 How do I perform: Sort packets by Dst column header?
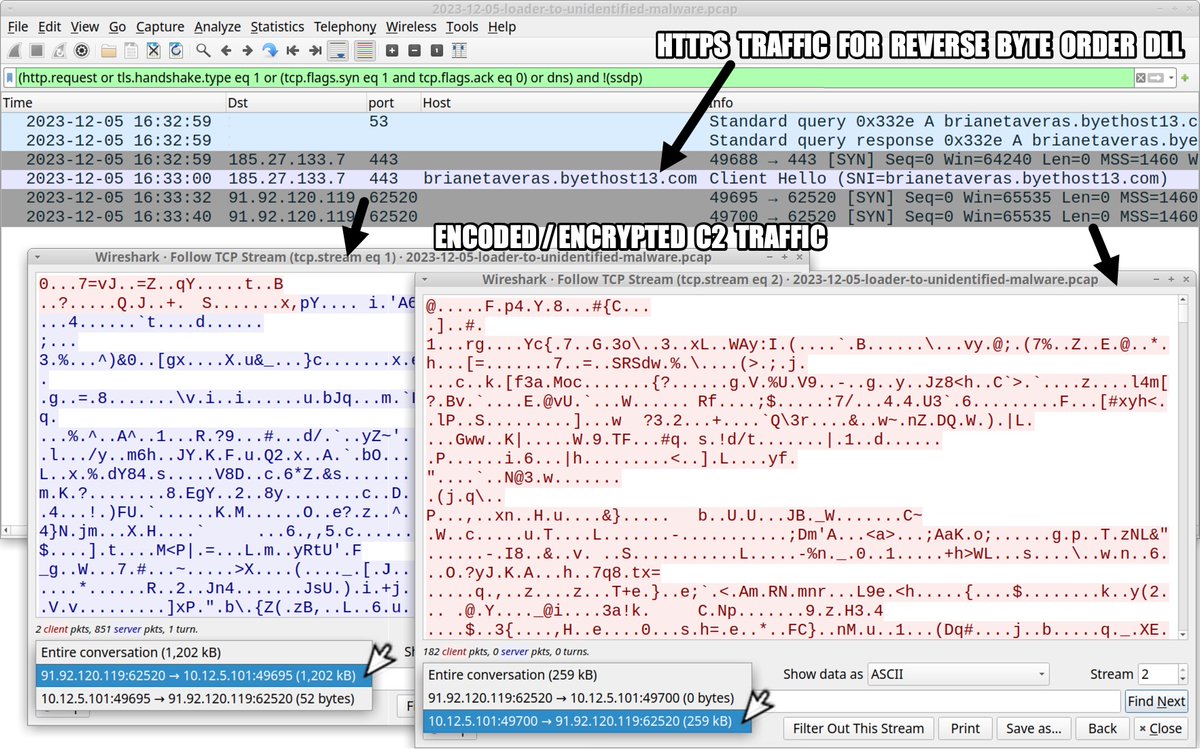pos(294,102)
